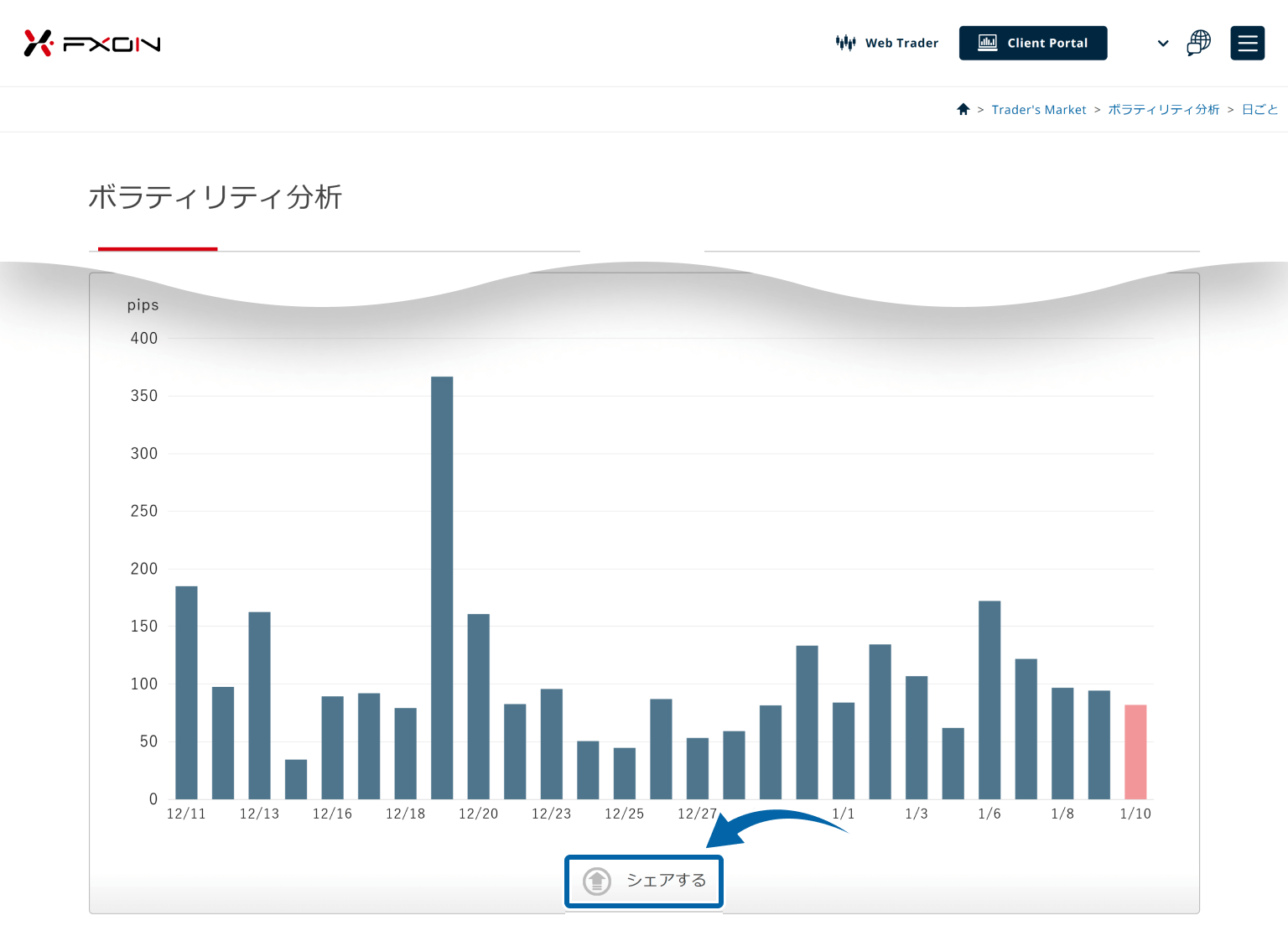Click the シェアする share button
1288x931 pixels.
644,882
